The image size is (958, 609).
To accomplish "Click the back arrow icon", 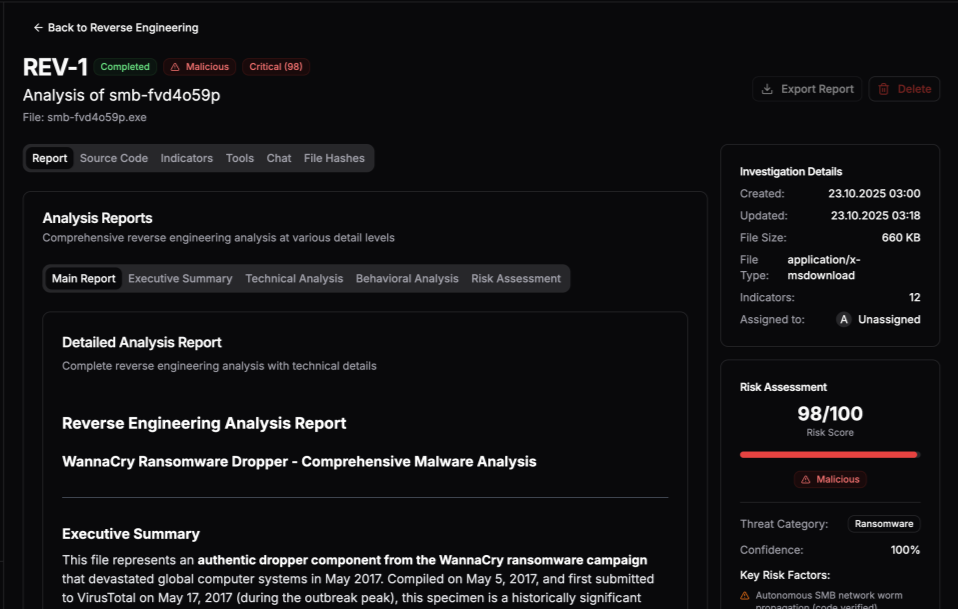I will tap(38, 27).
